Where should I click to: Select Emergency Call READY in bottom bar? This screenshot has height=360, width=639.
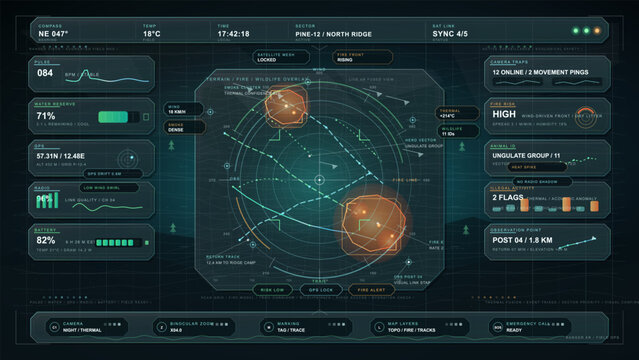pos(530,327)
